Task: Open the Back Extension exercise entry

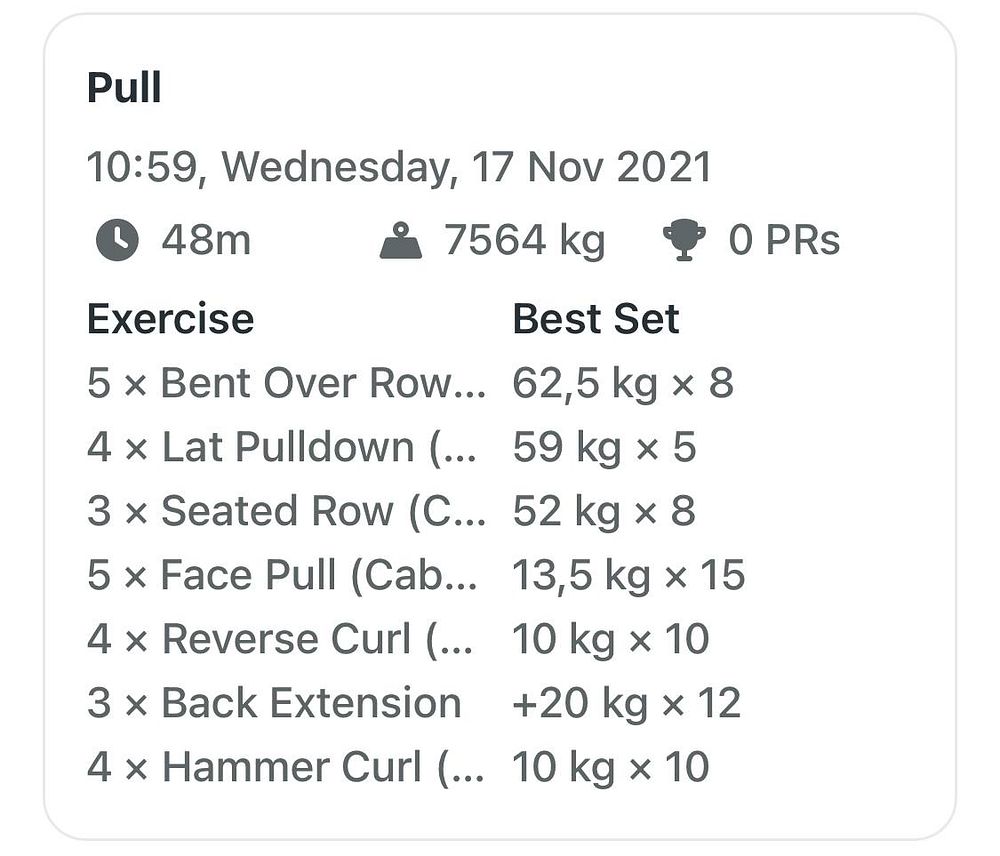Action: coord(274,703)
